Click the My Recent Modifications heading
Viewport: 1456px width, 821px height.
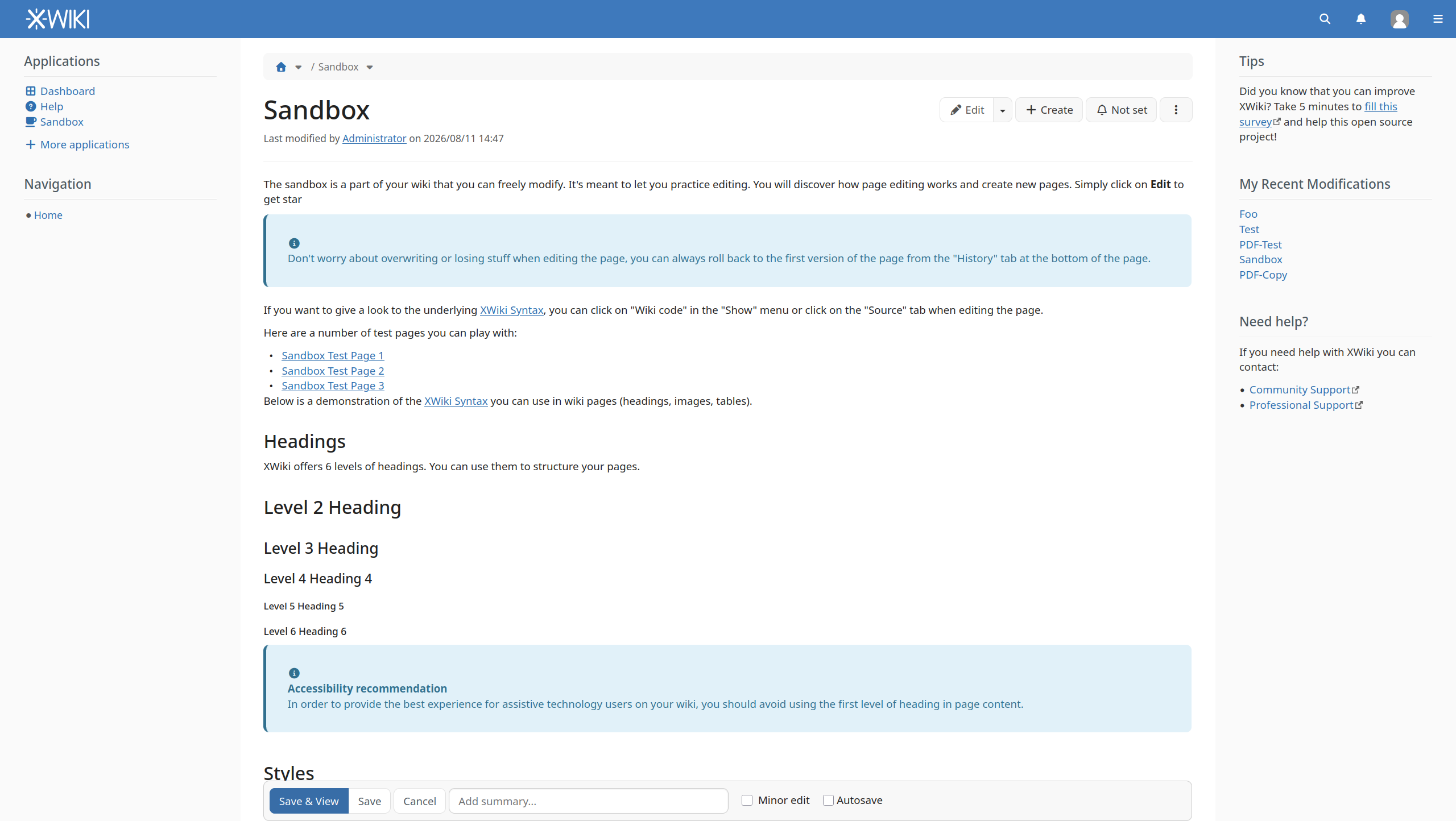coord(1315,184)
